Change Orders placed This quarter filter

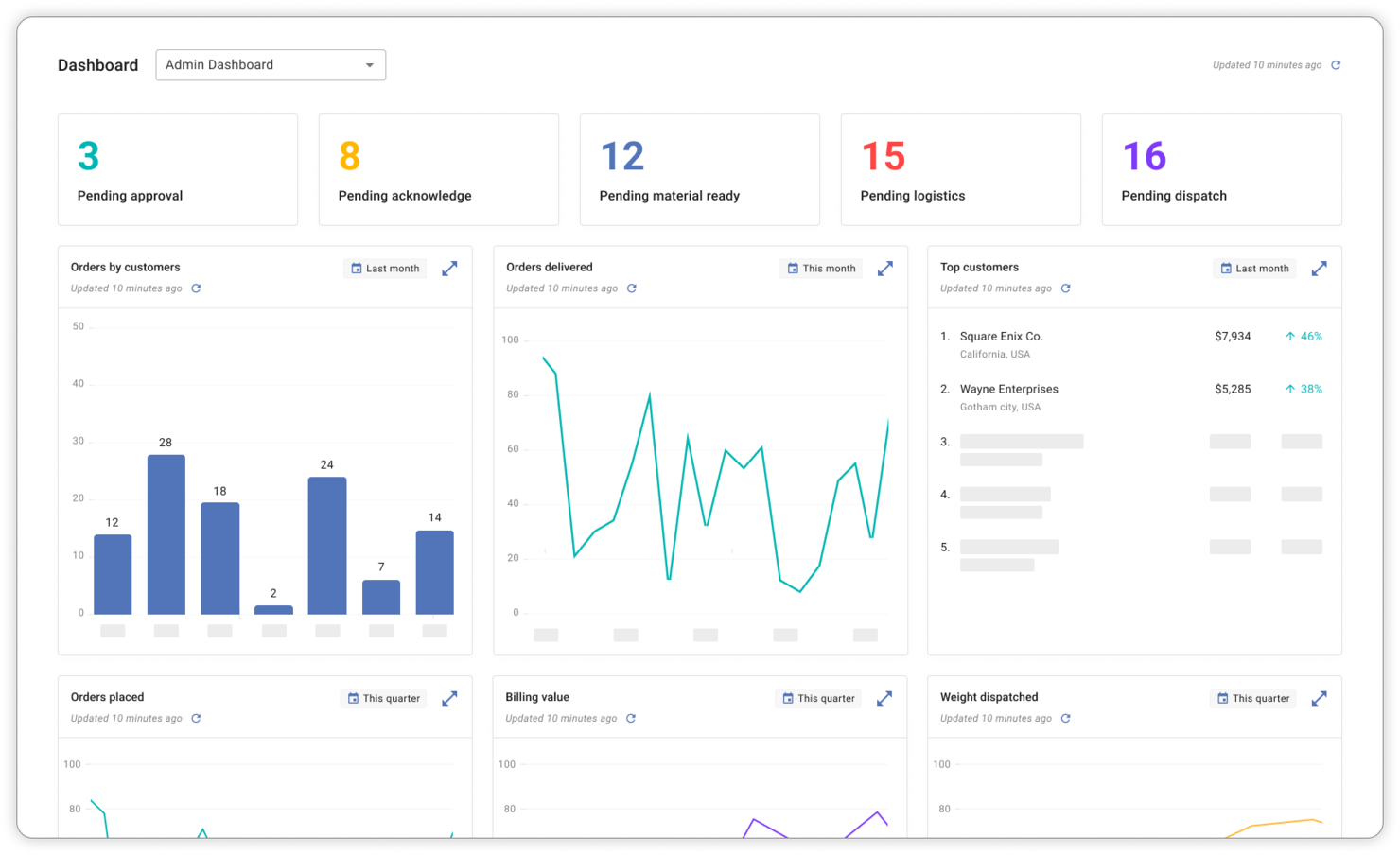[x=383, y=699]
